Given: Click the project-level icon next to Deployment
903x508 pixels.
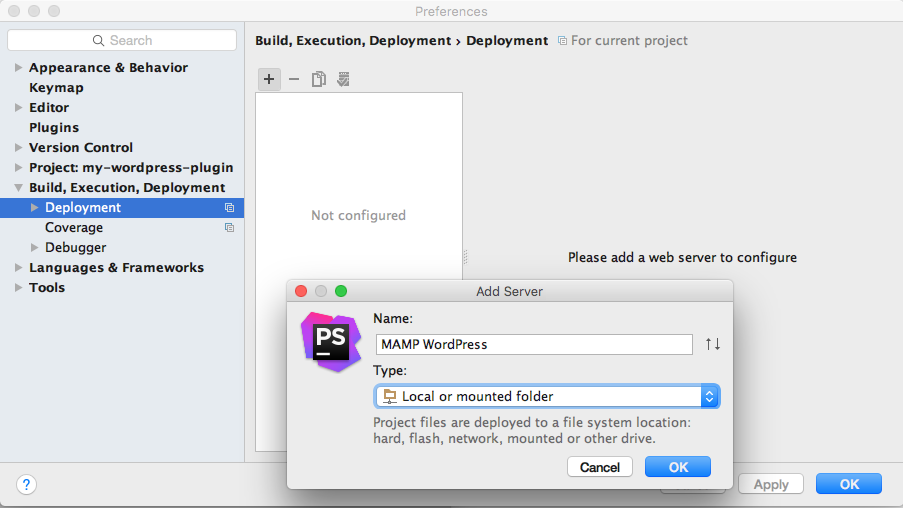Looking at the screenshot, I should coord(229,207).
